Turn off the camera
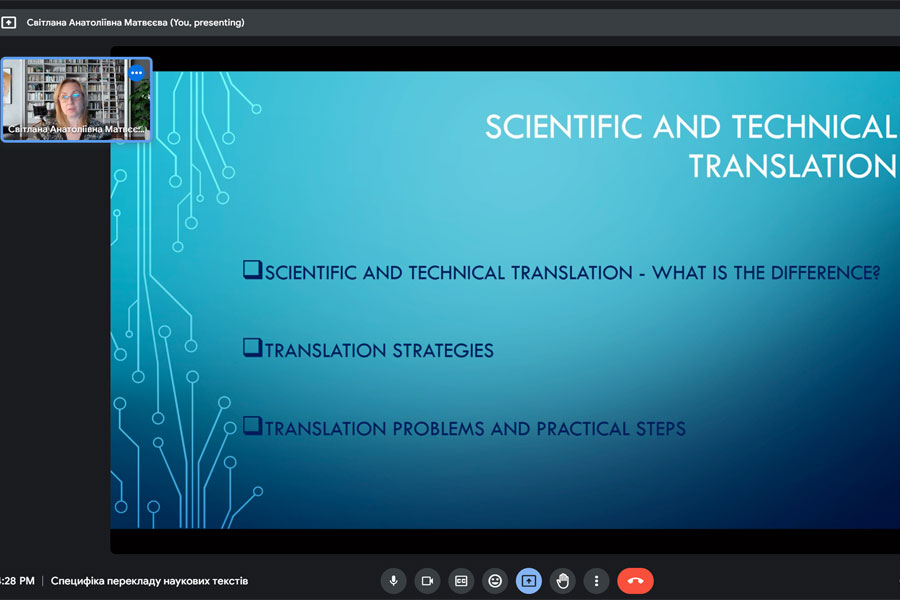Image resolution: width=900 pixels, height=600 pixels. (427, 580)
